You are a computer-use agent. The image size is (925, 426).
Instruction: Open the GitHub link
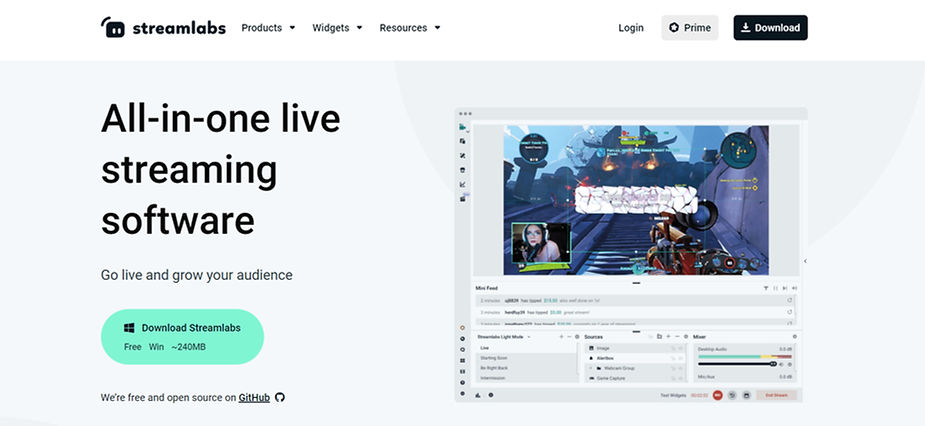(x=254, y=398)
